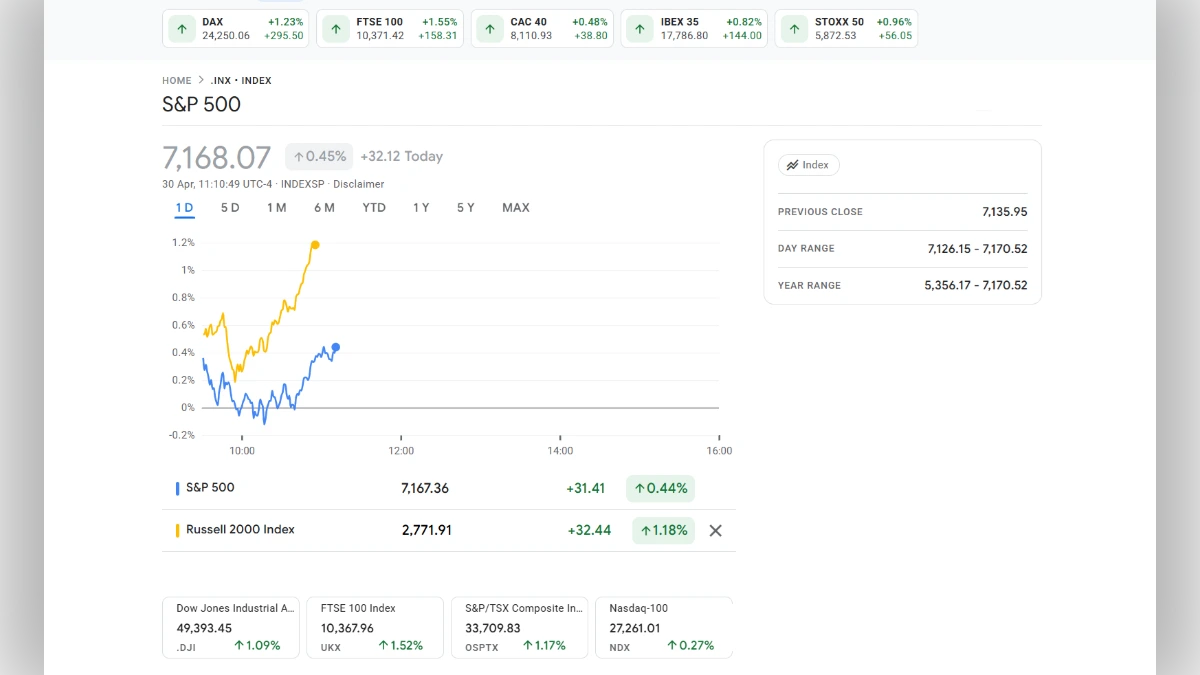
Task: Switch chart to 5 D range
Action: click(x=230, y=208)
